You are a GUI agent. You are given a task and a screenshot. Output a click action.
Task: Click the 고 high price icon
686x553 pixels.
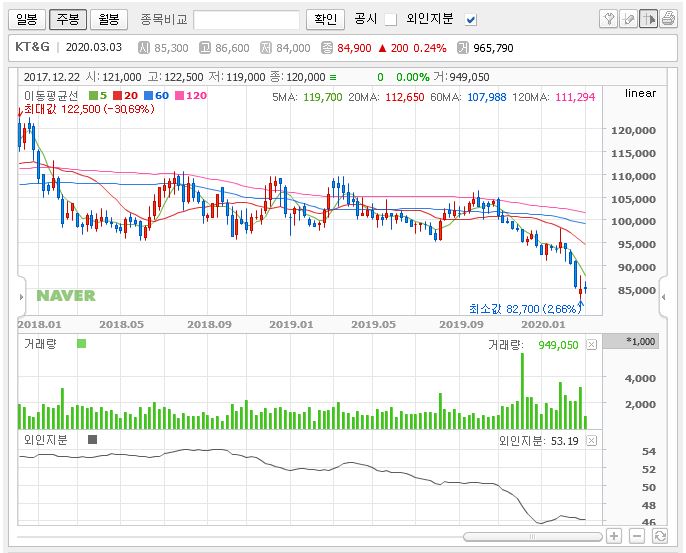[204, 48]
